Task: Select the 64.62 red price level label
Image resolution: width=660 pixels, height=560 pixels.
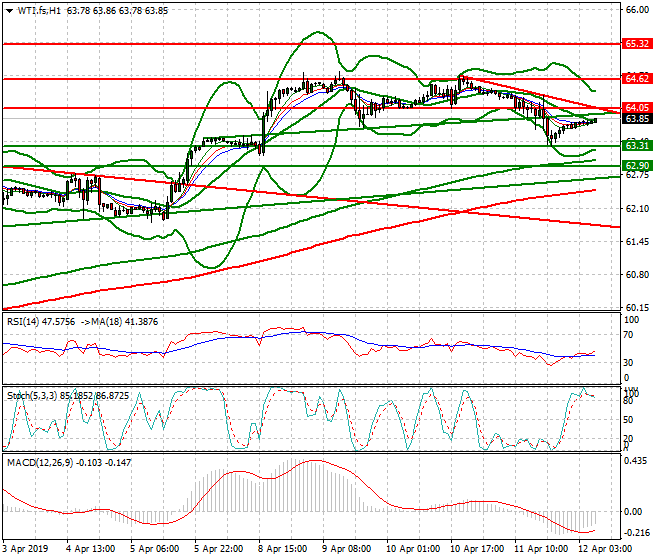Action: pos(637,78)
